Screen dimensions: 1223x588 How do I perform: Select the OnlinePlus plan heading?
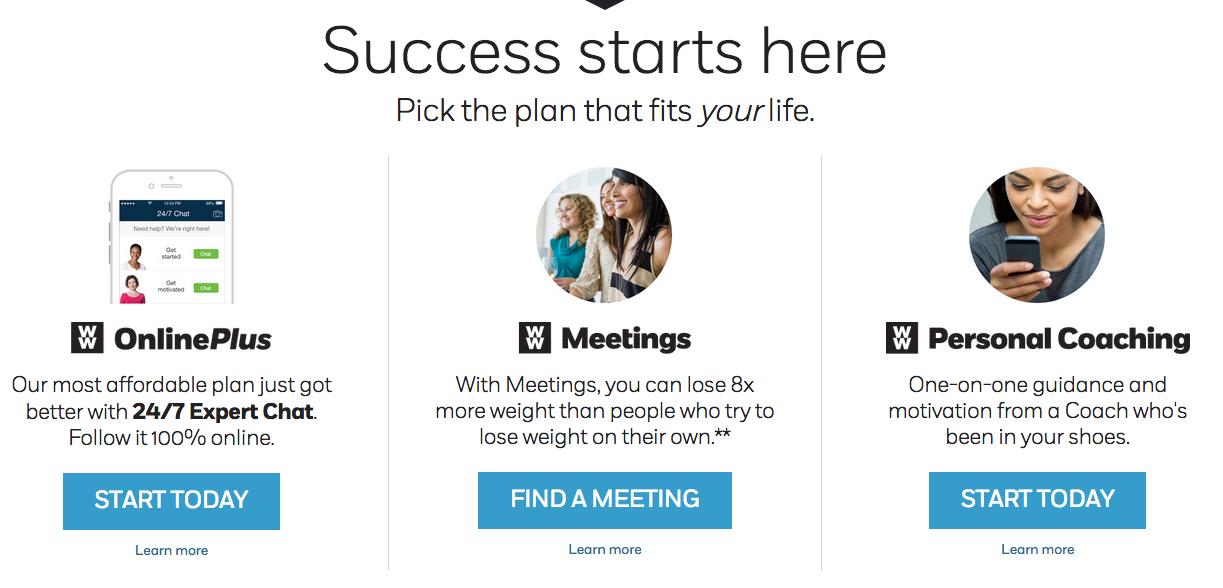click(192, 339)
